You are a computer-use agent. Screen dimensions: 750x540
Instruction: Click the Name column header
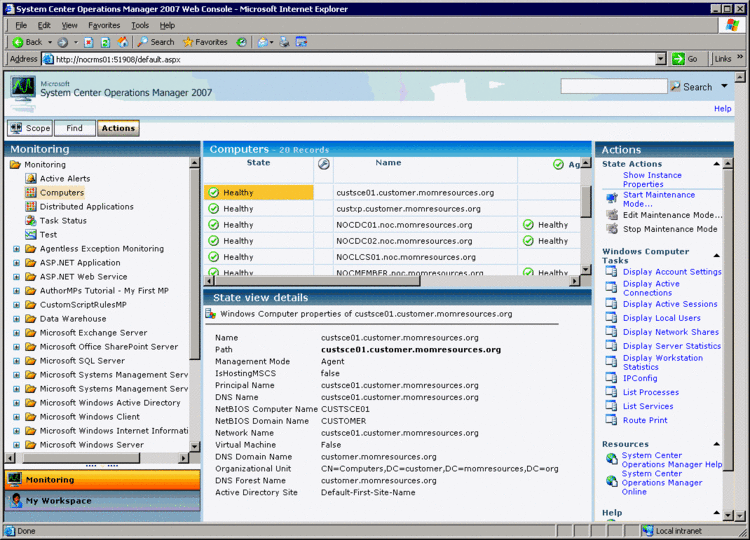tap(388, 163)
